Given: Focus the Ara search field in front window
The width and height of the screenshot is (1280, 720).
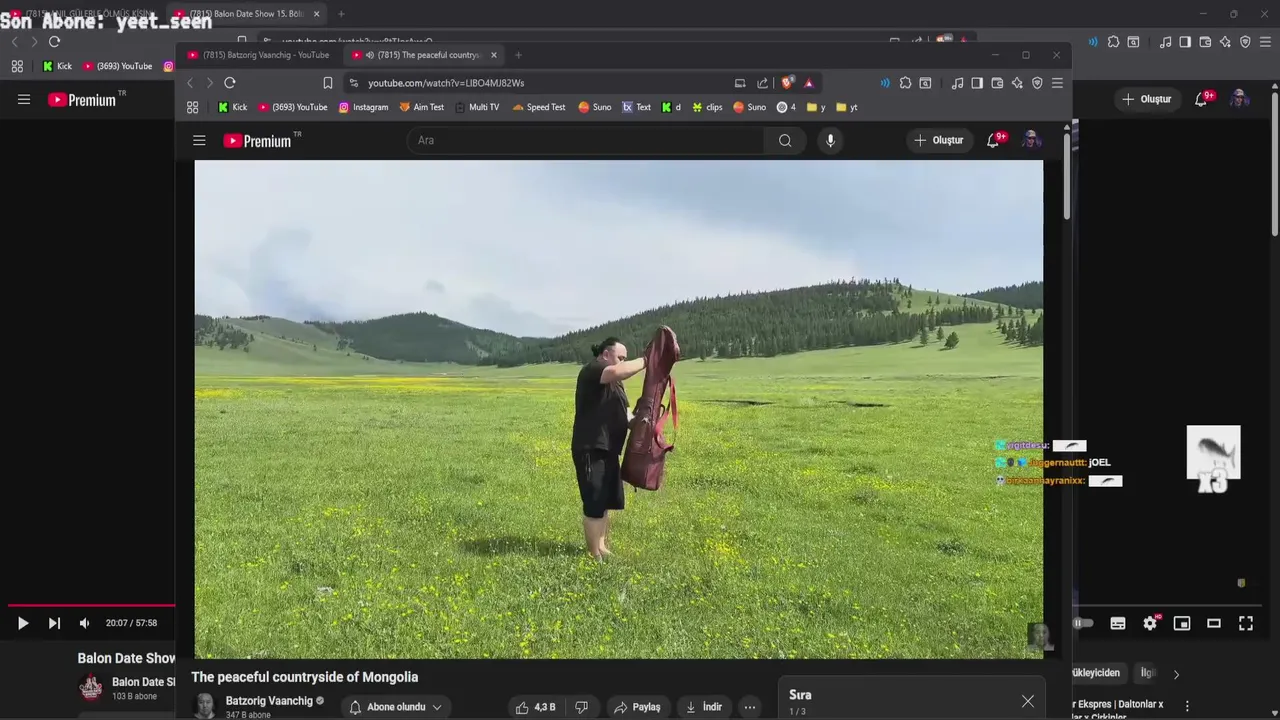Looking at the screenshot, I should tap(586, 141).
